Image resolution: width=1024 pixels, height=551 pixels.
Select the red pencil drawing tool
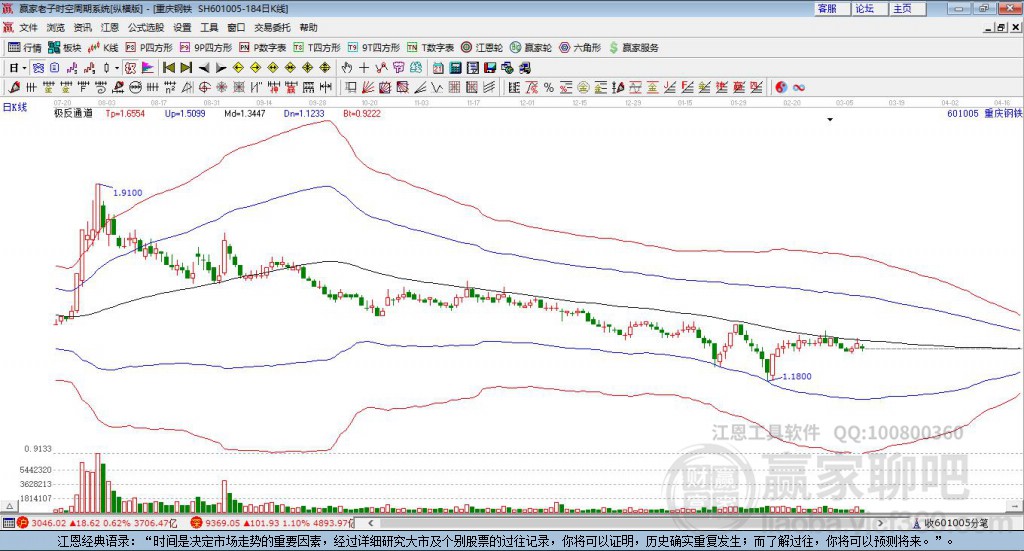(x=14, y=87)
